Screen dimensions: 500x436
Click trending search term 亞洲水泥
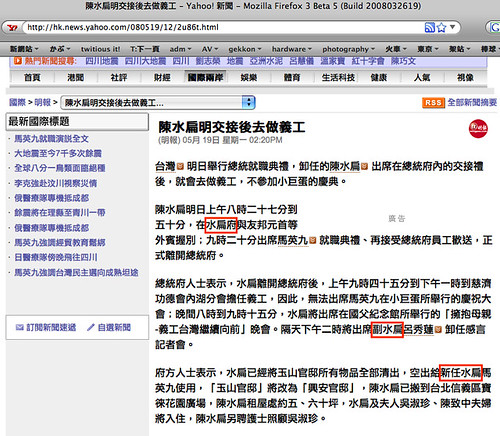click(x=266, y=61)
